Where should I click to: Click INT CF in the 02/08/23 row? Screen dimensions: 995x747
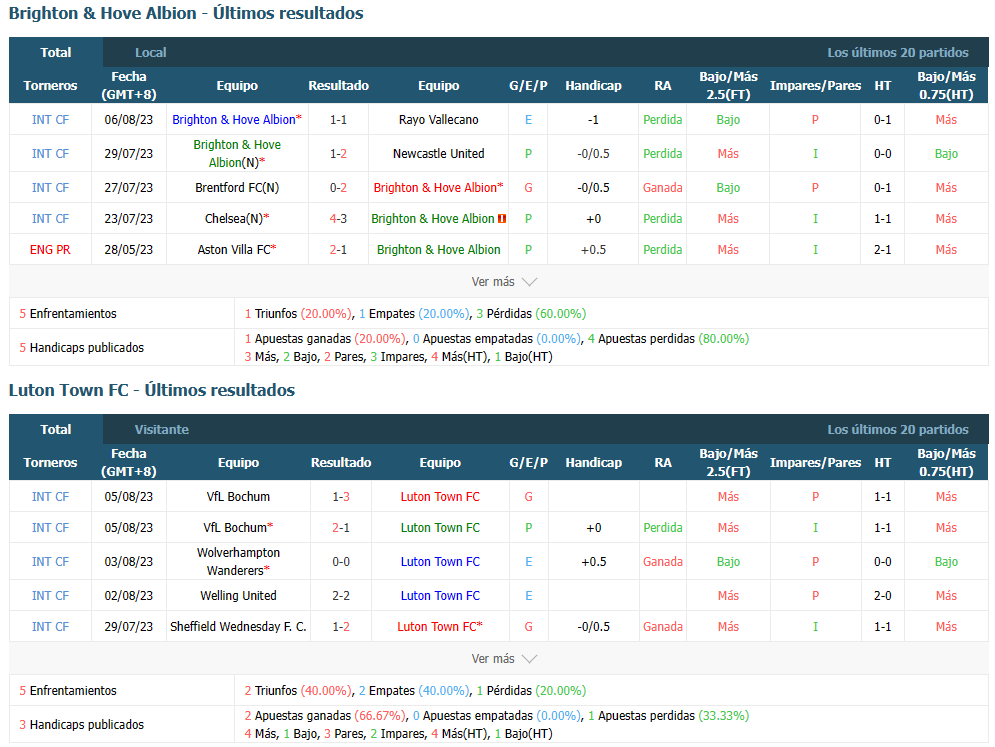pos(50,596)
